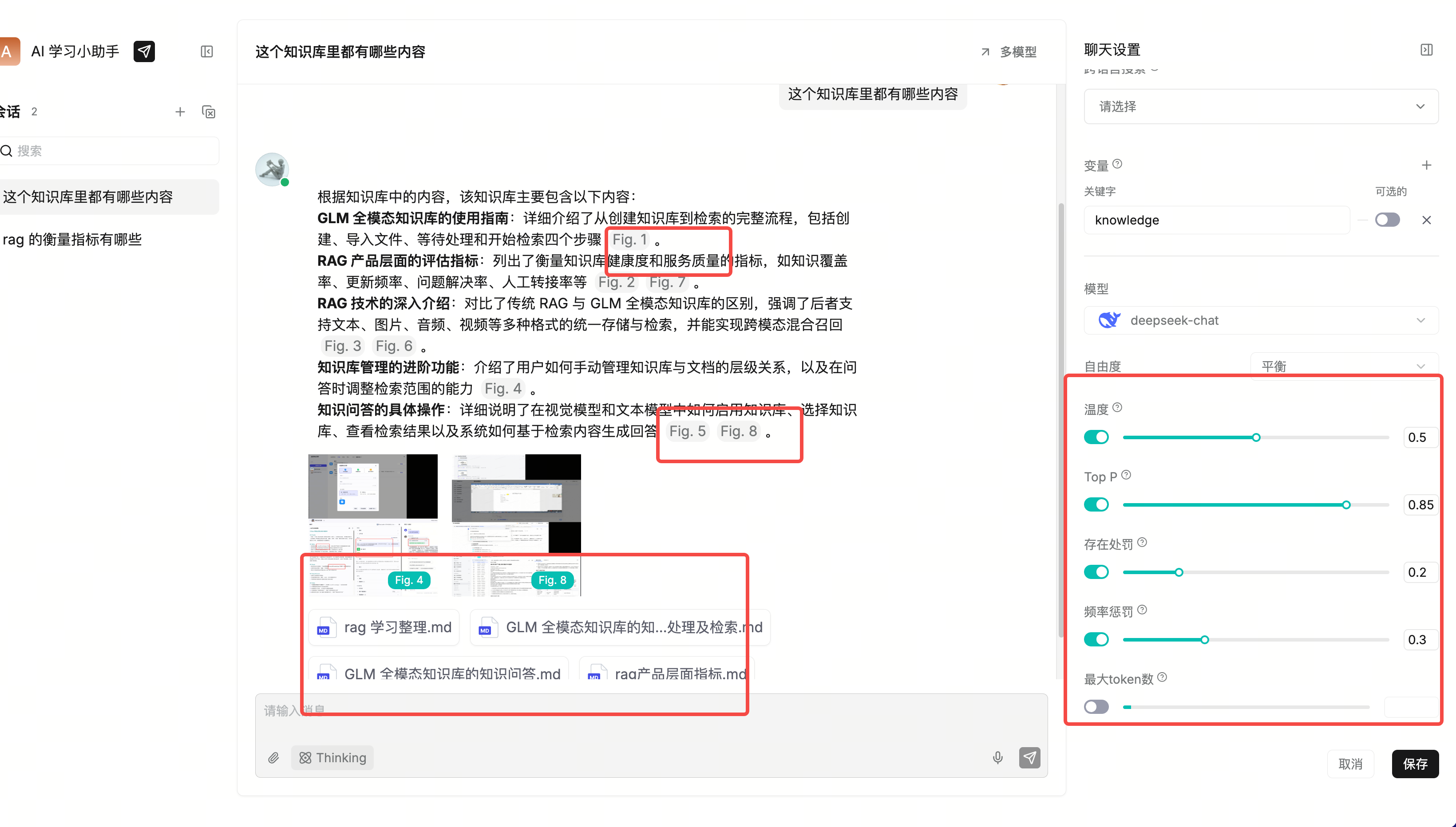1456x827 pixels.
Task: Click the chat area vertical scrollbar
Action: tap(1061, 420)
